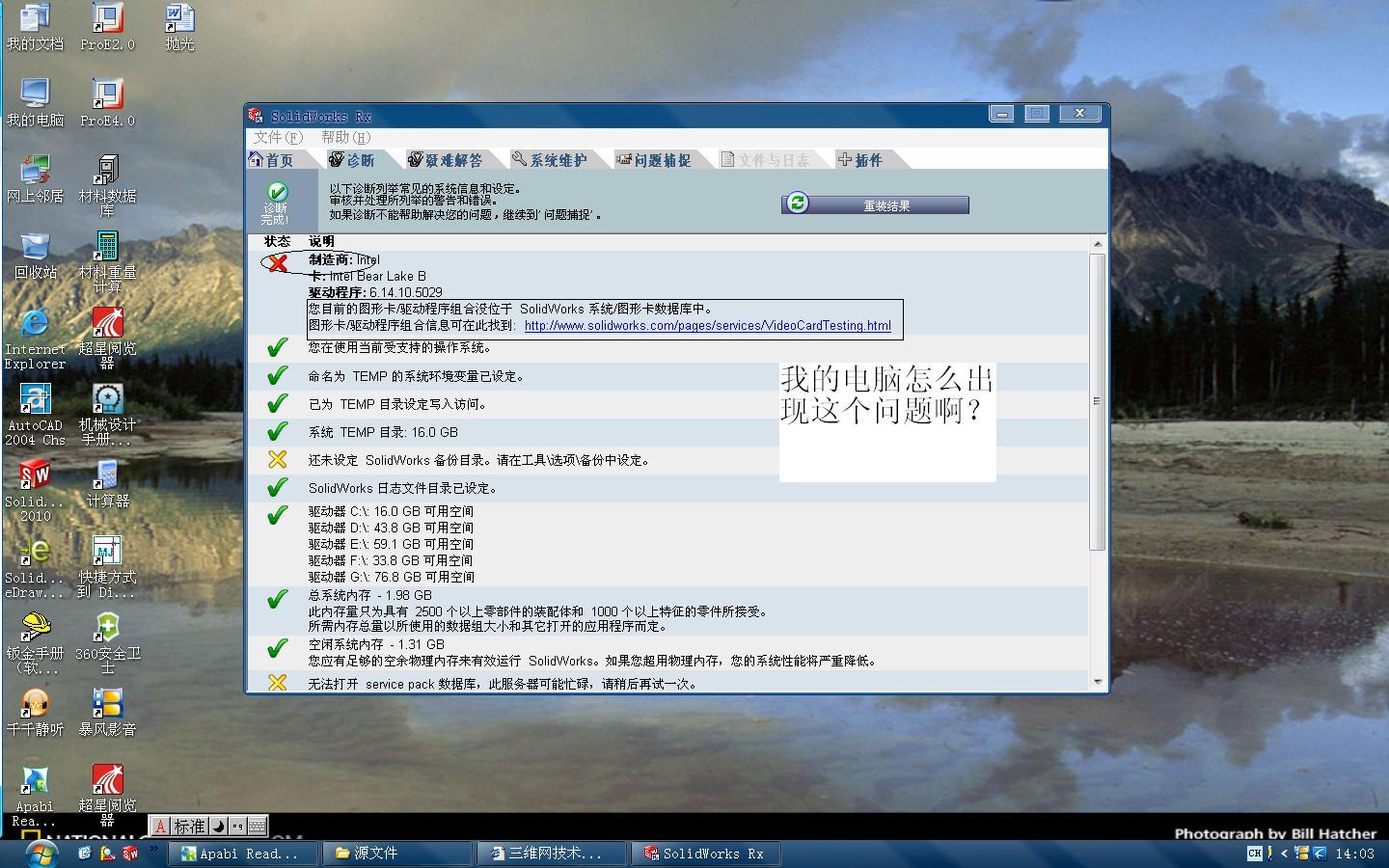Click the CH language indicator in system tray
This screenshot has width=1389, height=868.
1254,853
